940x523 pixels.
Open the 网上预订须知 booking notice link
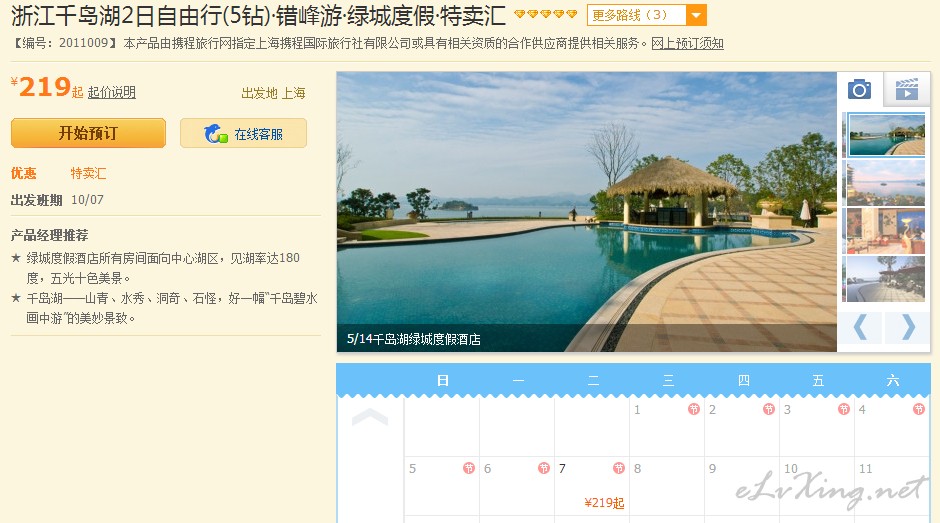tap(688, 43)
